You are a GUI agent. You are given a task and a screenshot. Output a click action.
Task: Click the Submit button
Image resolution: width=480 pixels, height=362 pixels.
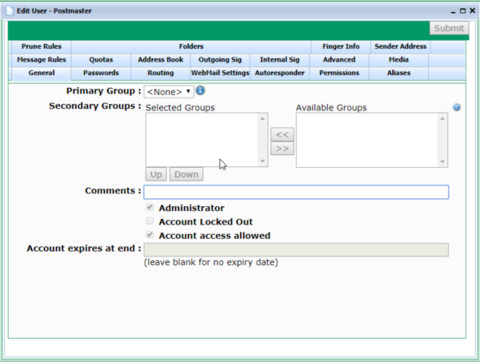[449, 28]
